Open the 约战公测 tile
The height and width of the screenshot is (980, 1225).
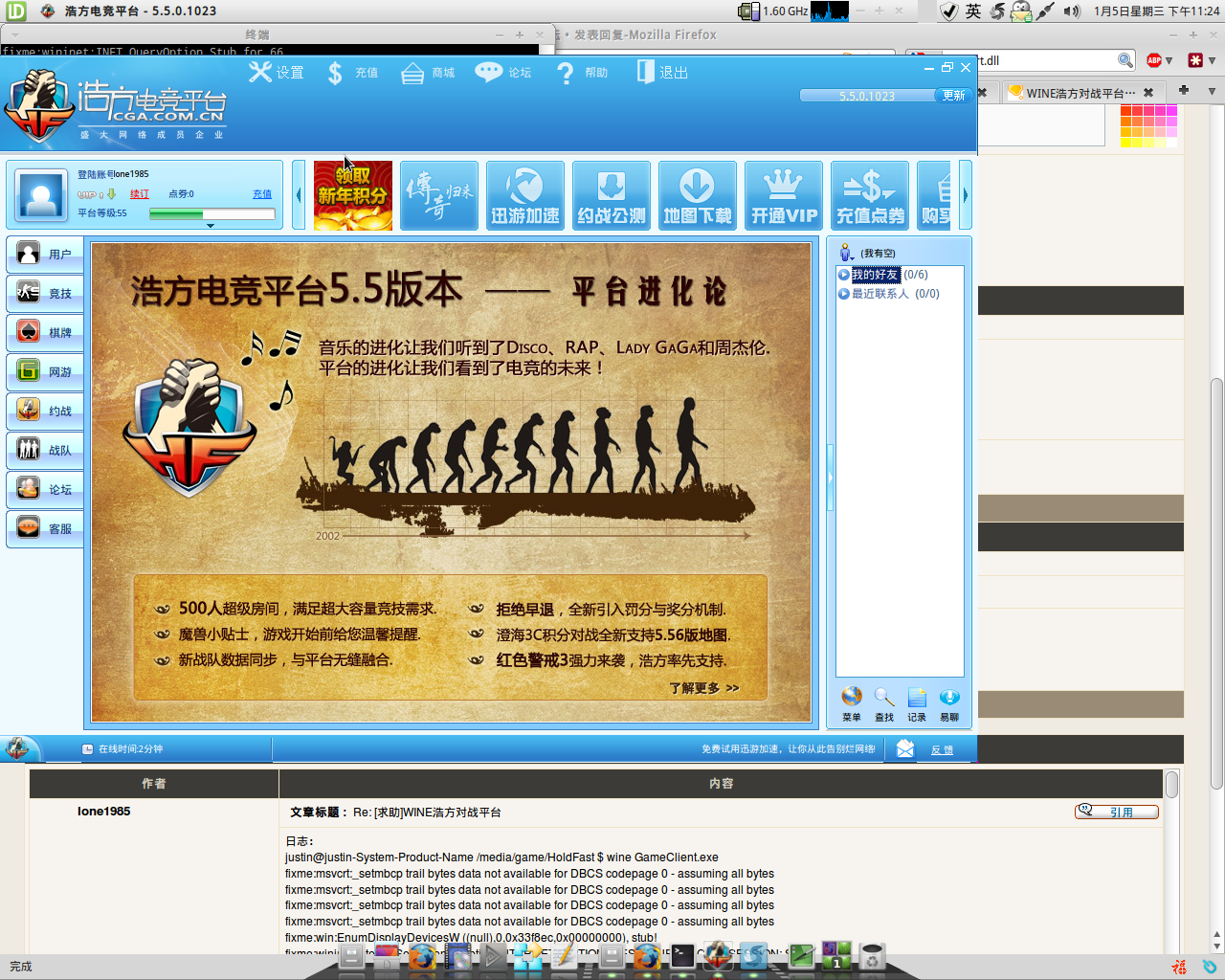(612, 195)
